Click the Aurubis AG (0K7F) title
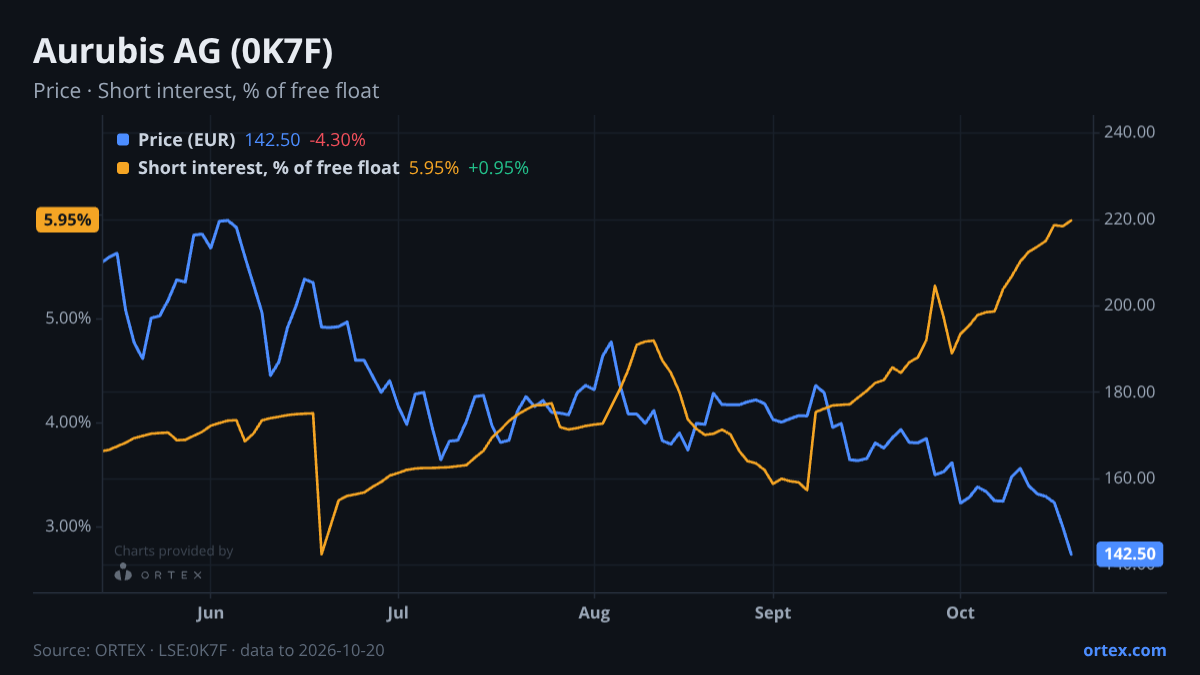 (x=183, y=51)
